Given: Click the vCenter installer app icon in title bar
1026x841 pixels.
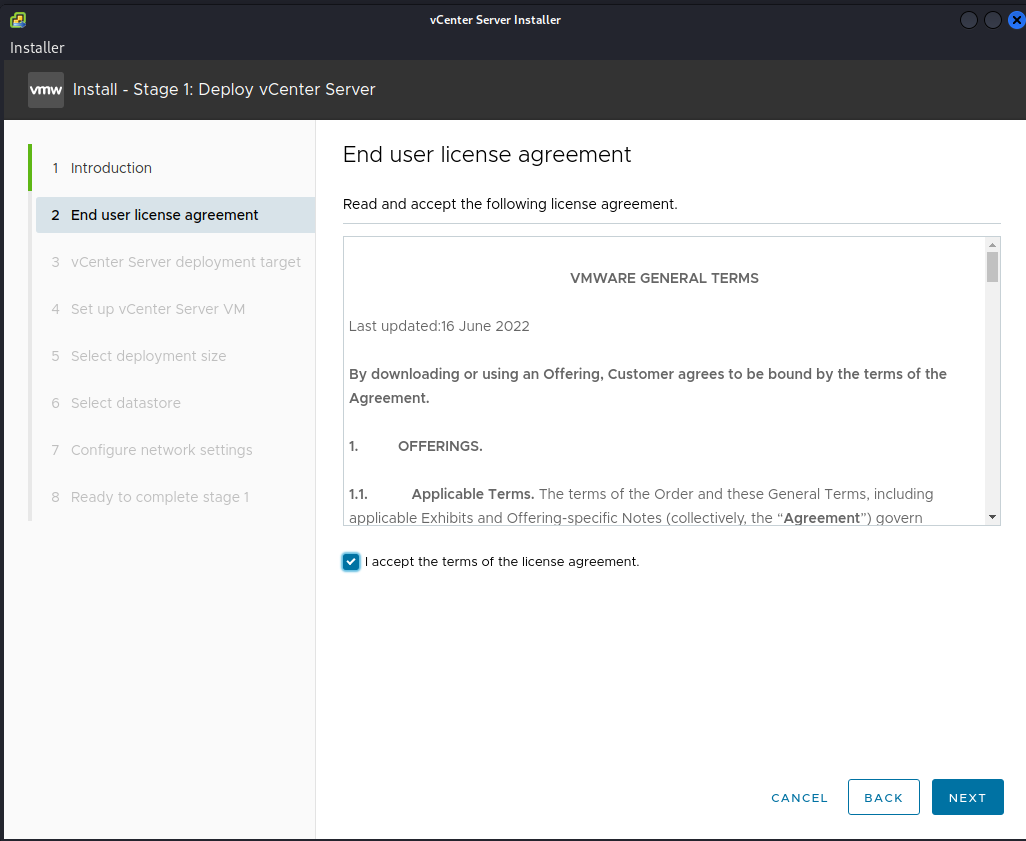Looking at the screenshot, I should pyautogui.click(x=18, y=20).
